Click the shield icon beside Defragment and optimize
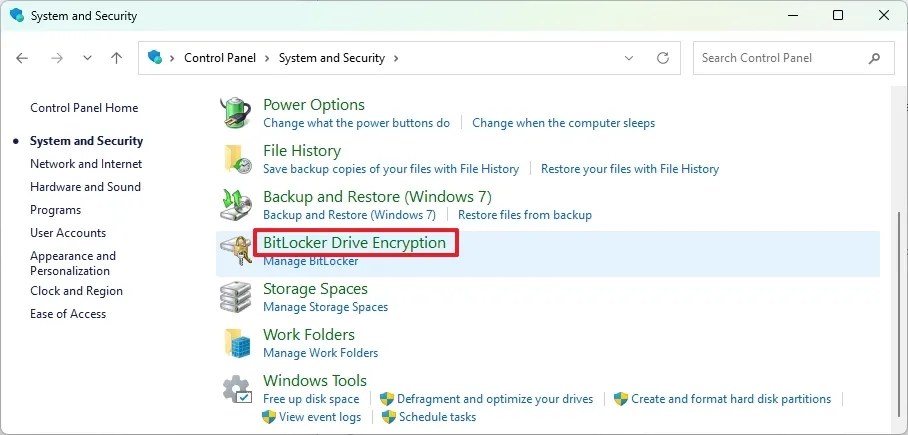The image size is (908, 435). [387, 399]
